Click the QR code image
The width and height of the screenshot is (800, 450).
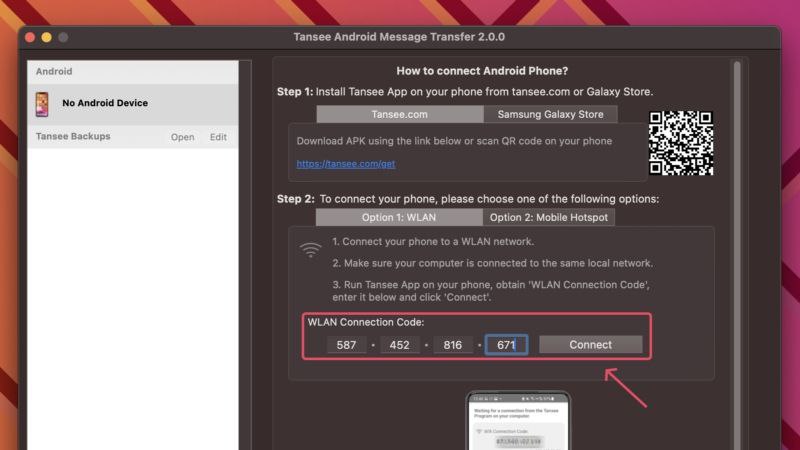pos(681,143)
